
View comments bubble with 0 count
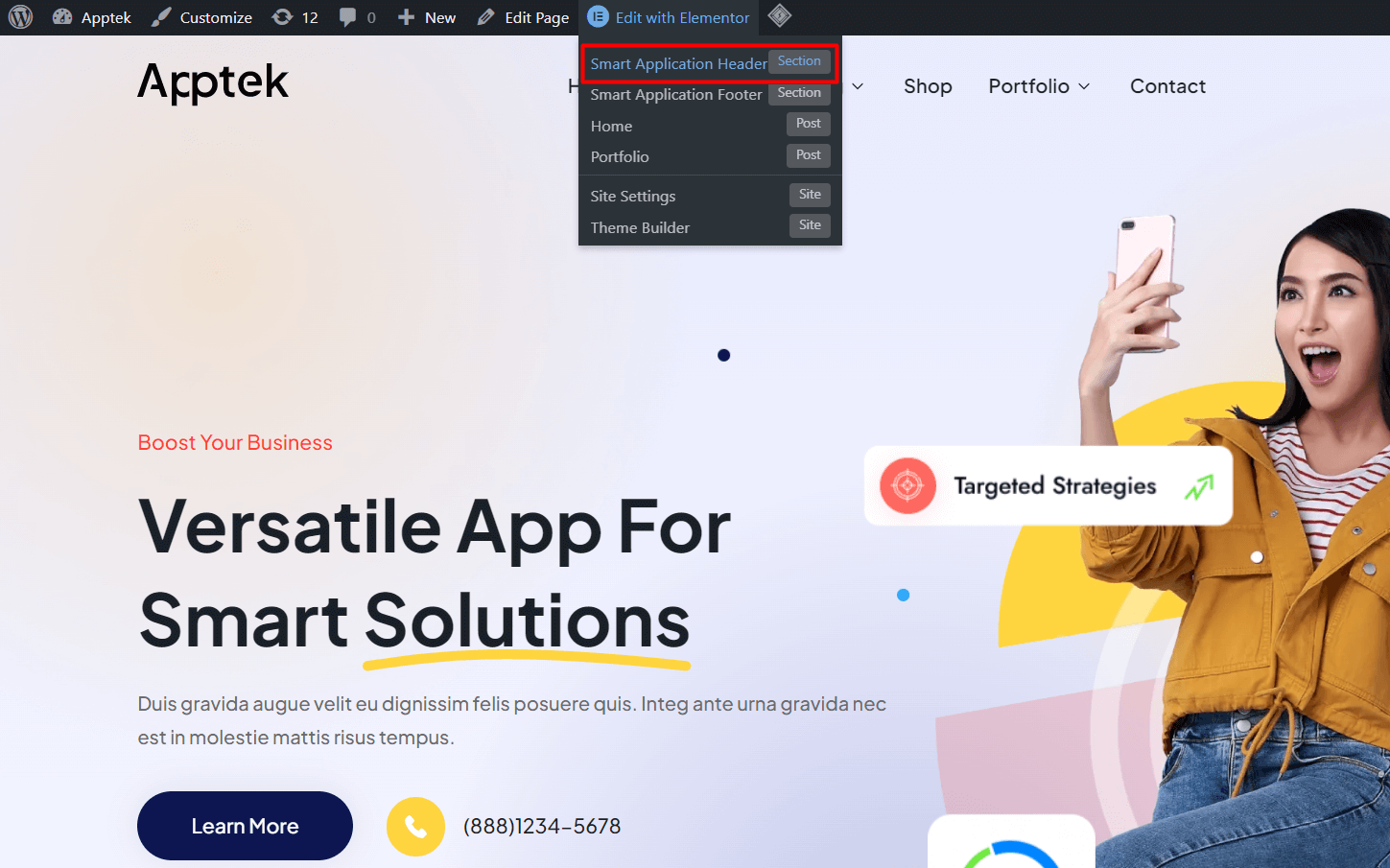click(357, 17)
